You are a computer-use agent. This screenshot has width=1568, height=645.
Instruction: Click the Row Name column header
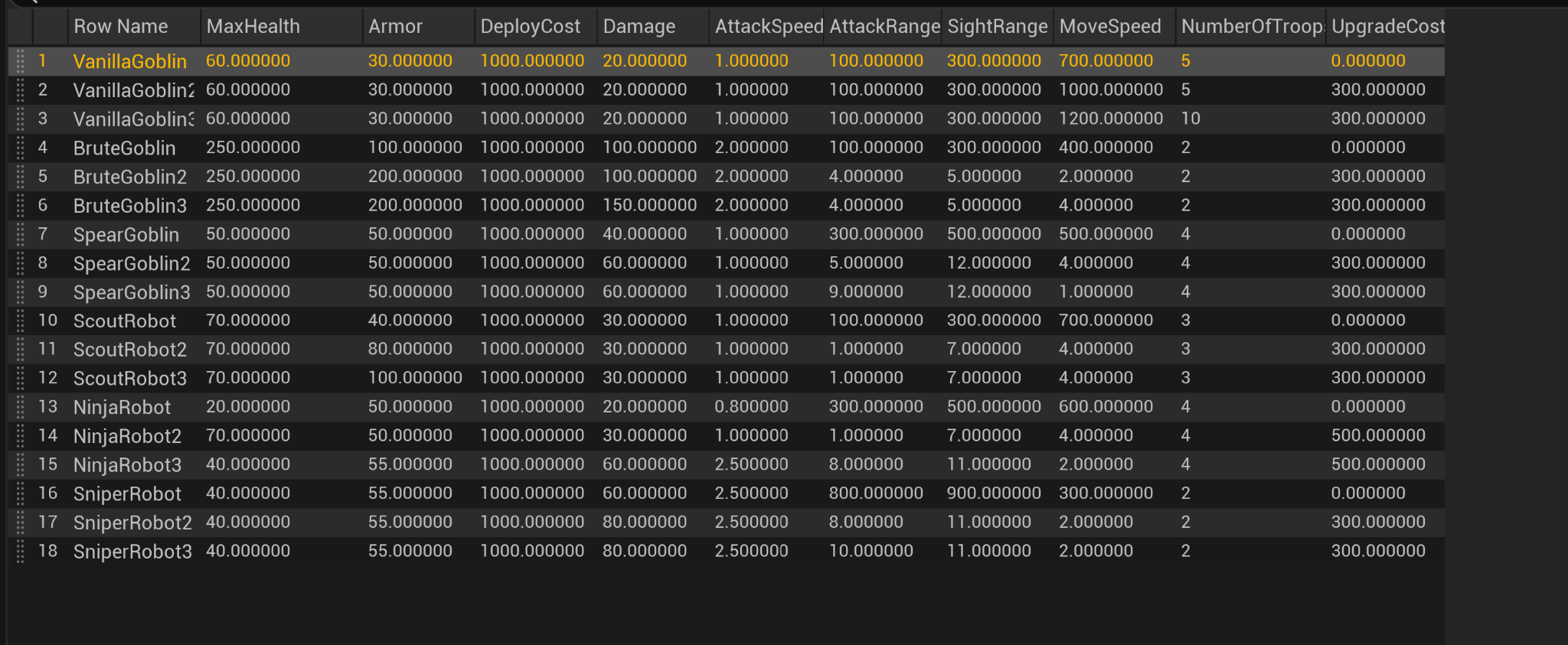point(120,27)
